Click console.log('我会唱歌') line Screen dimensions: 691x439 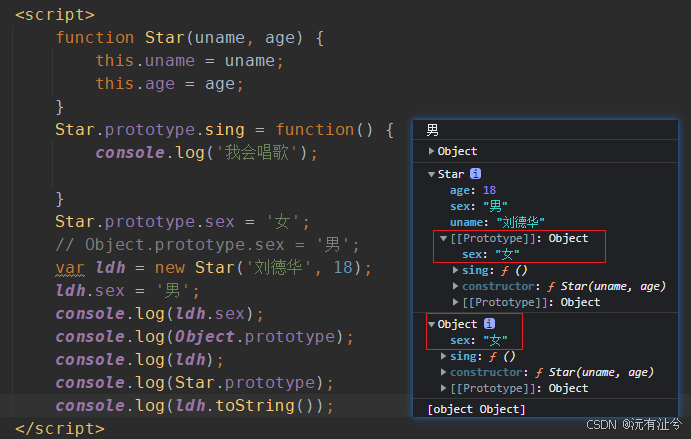coord(206,153)
